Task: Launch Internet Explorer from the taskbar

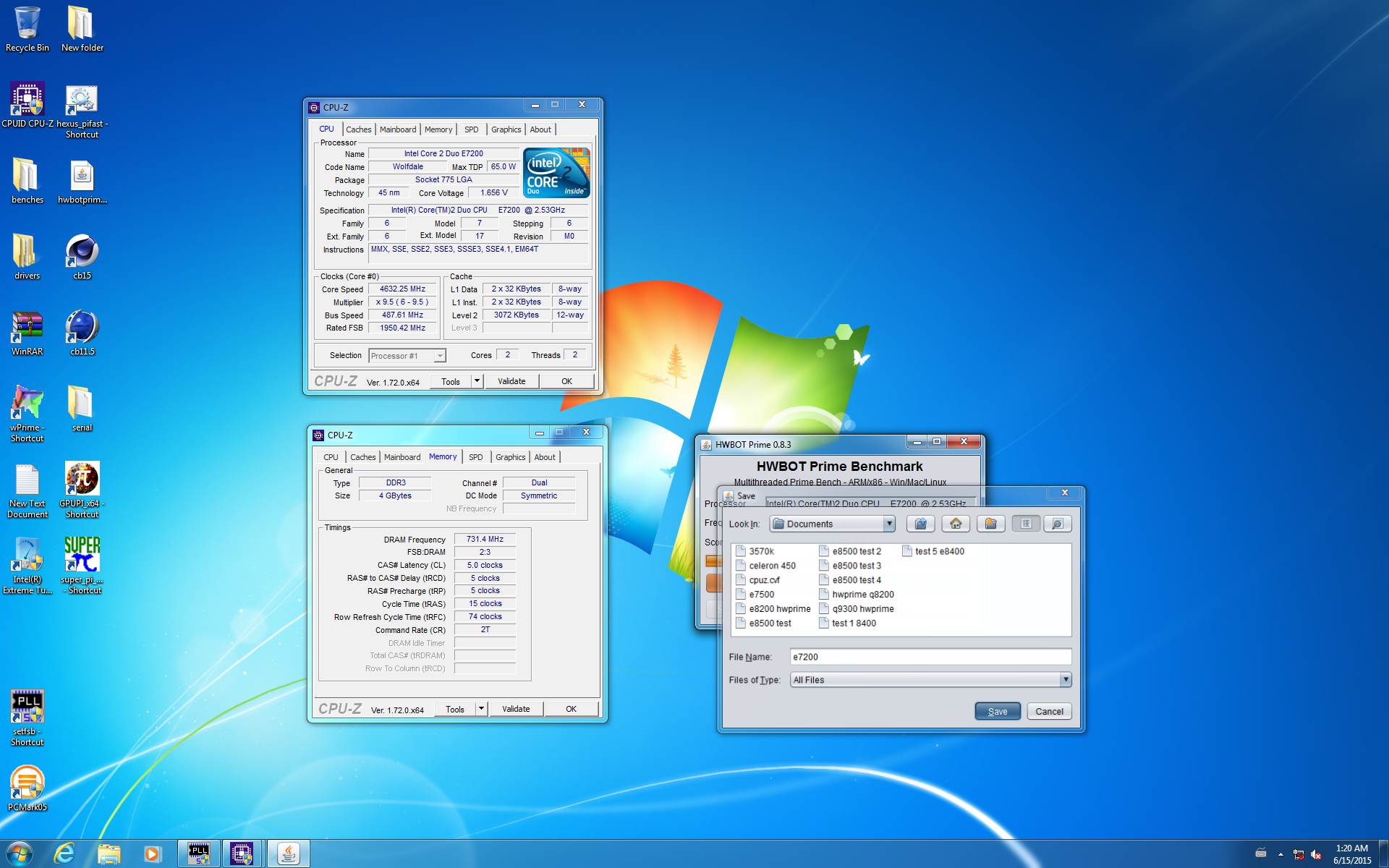Action: pyautogui.click(x=64, y=854)
